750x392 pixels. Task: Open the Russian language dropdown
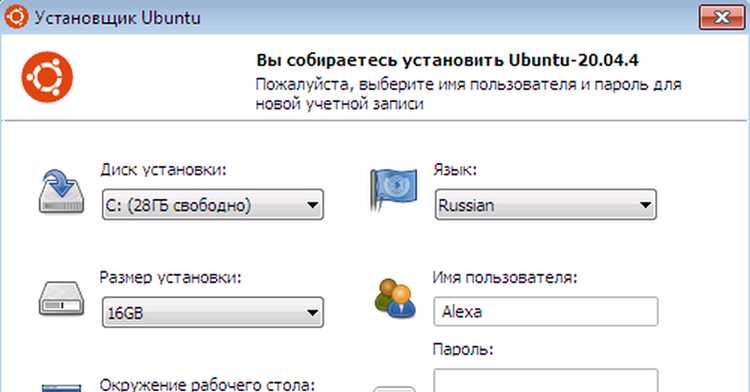tap(546, 205)
